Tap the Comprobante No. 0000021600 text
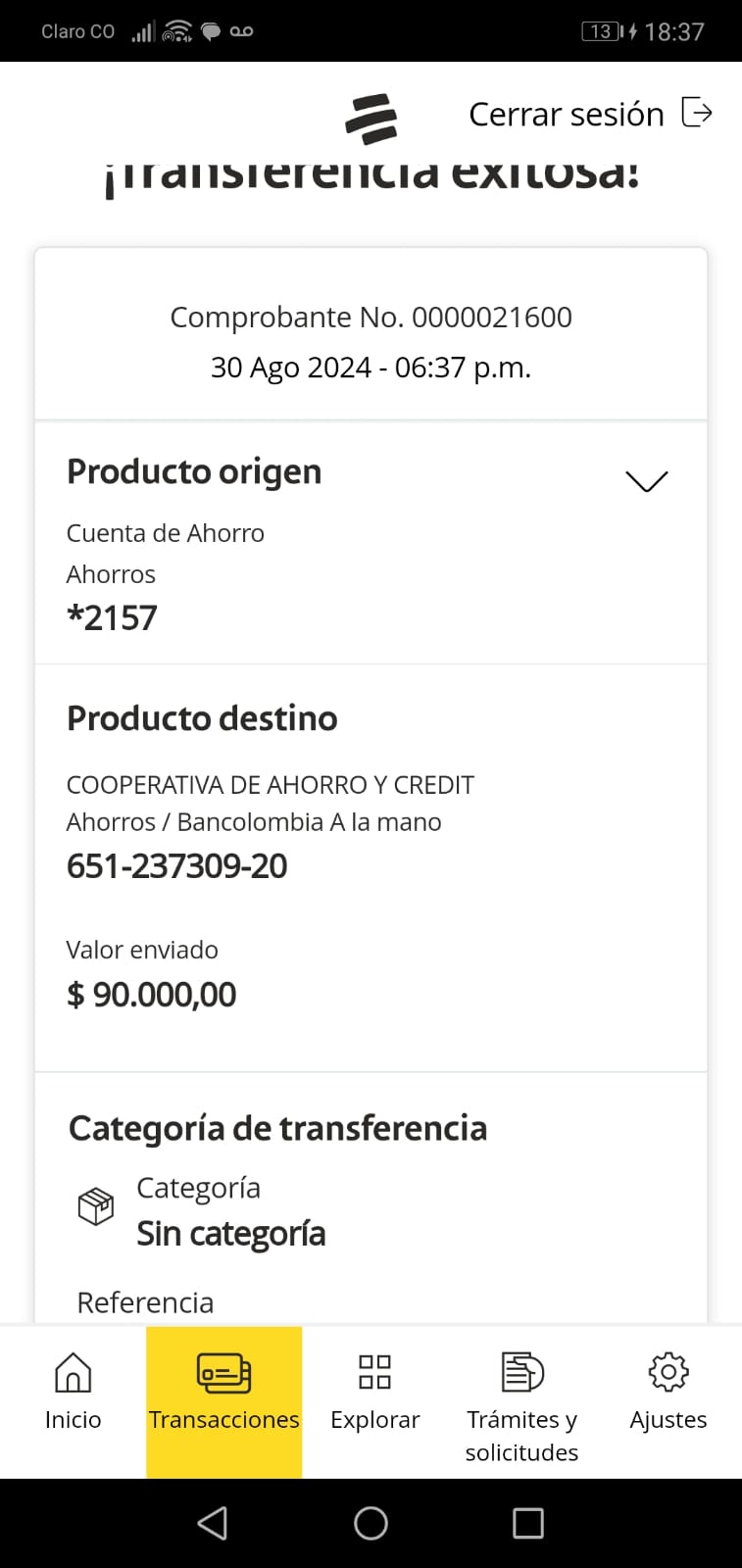This screenshot has width=742, height=1568. [x=371, y=318]
